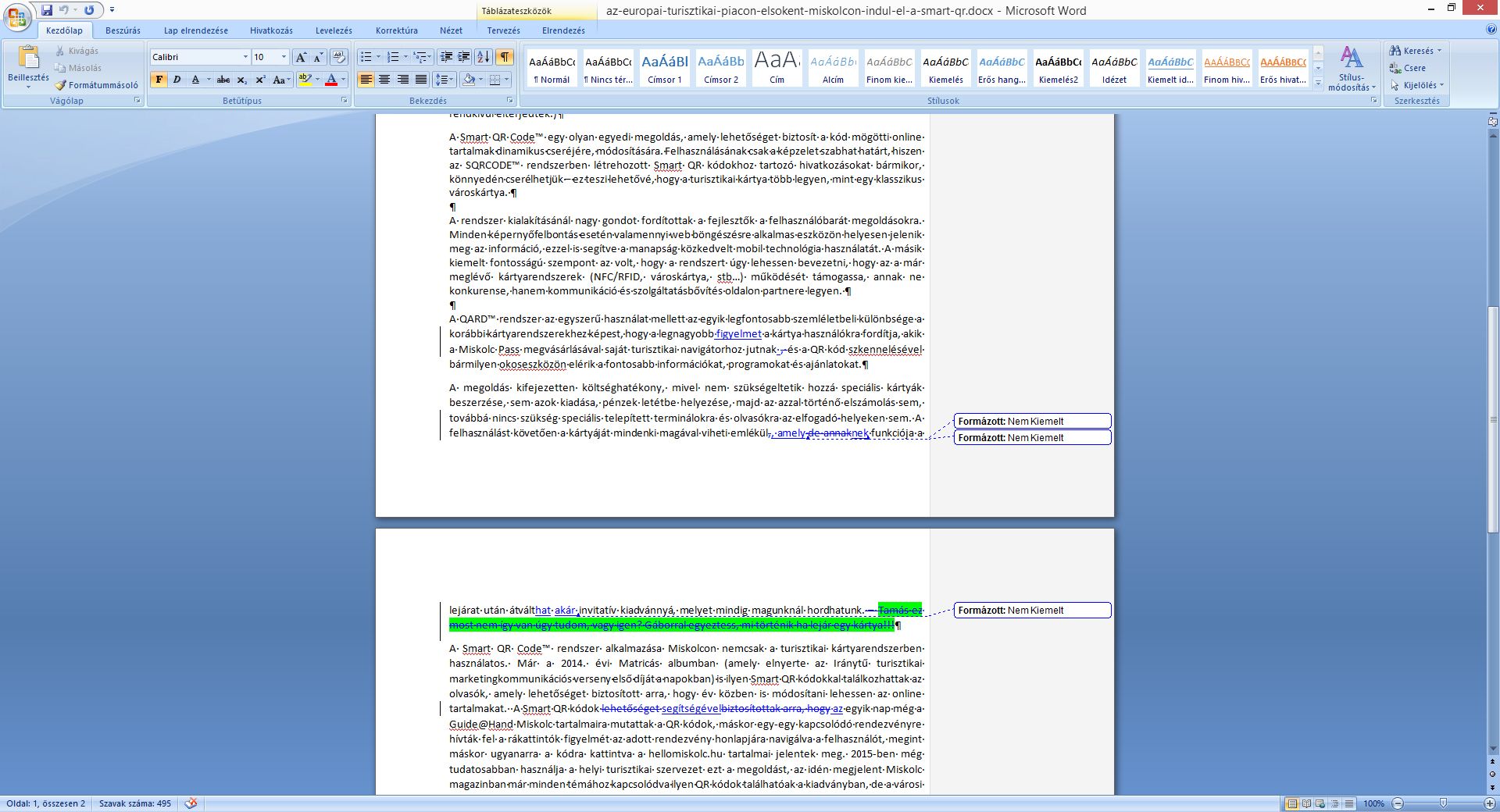The width and height of the screenshot is (1500, 812).
Task: Apply the Címsor 1 style
Action: [x=665, y=68]
